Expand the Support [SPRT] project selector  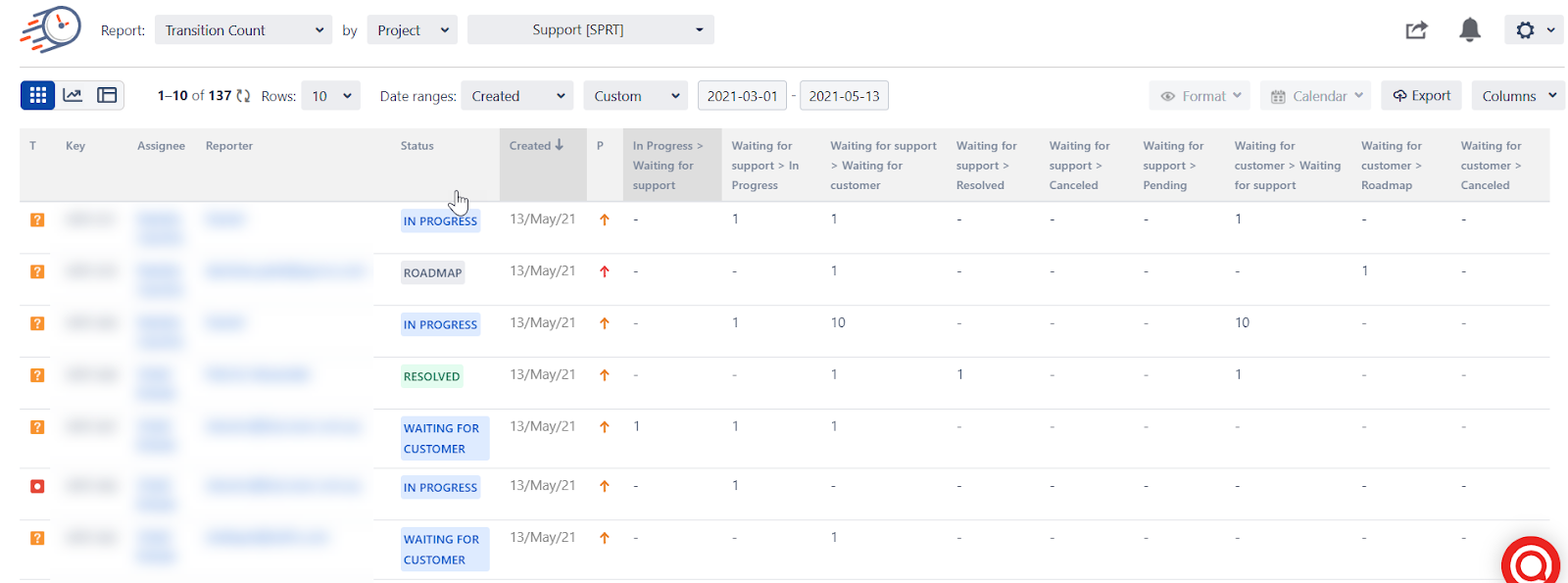tap(590, 30)
